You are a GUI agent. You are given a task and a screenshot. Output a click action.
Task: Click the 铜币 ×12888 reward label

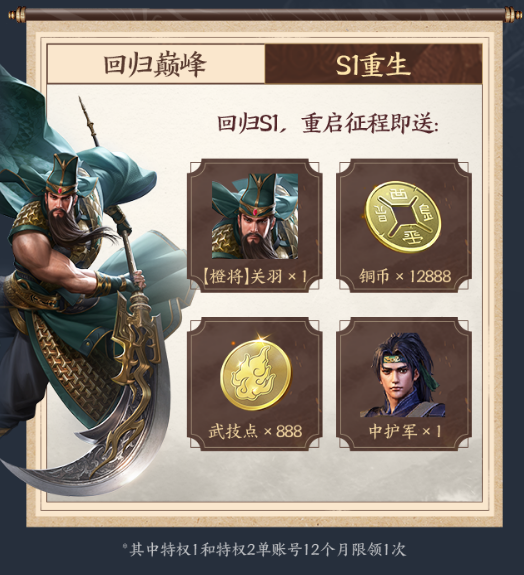point(404,276)
